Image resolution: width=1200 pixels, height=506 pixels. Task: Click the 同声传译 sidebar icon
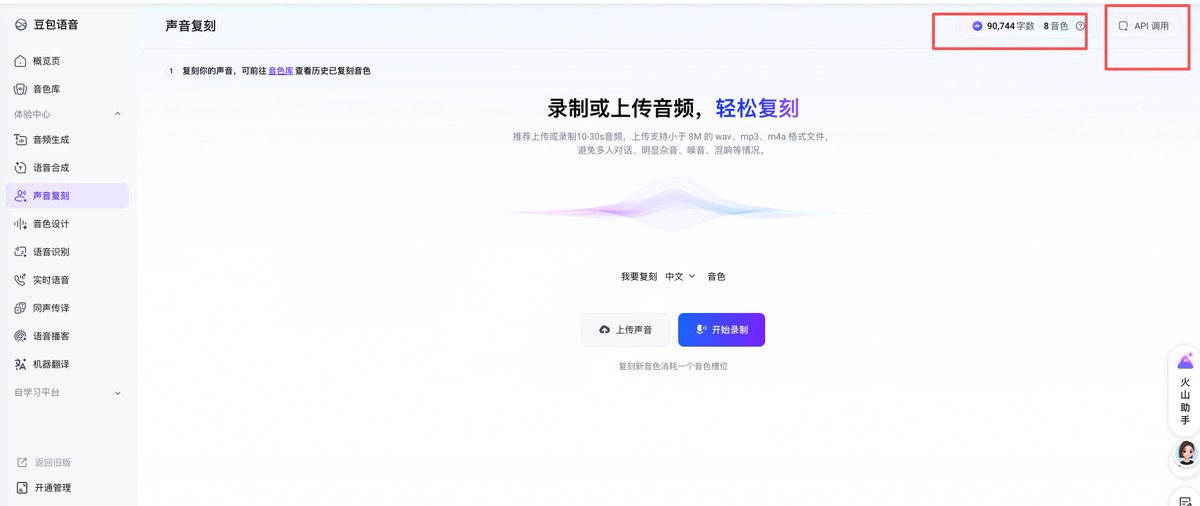(x=21, y=308)
